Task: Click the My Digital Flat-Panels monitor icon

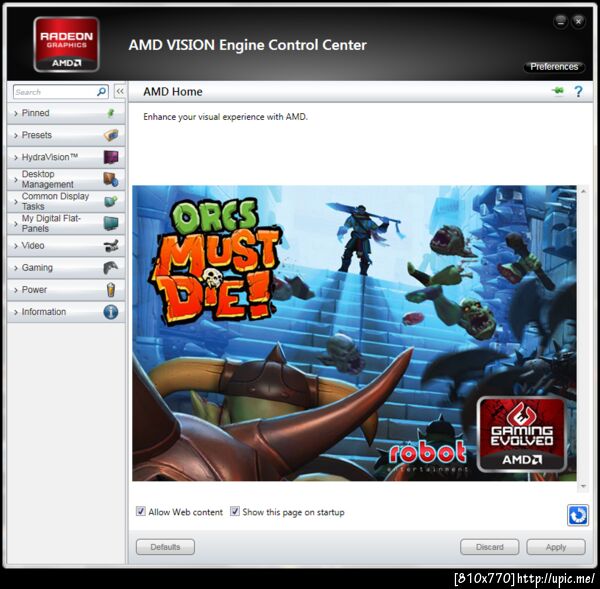Action: (111, 224)
